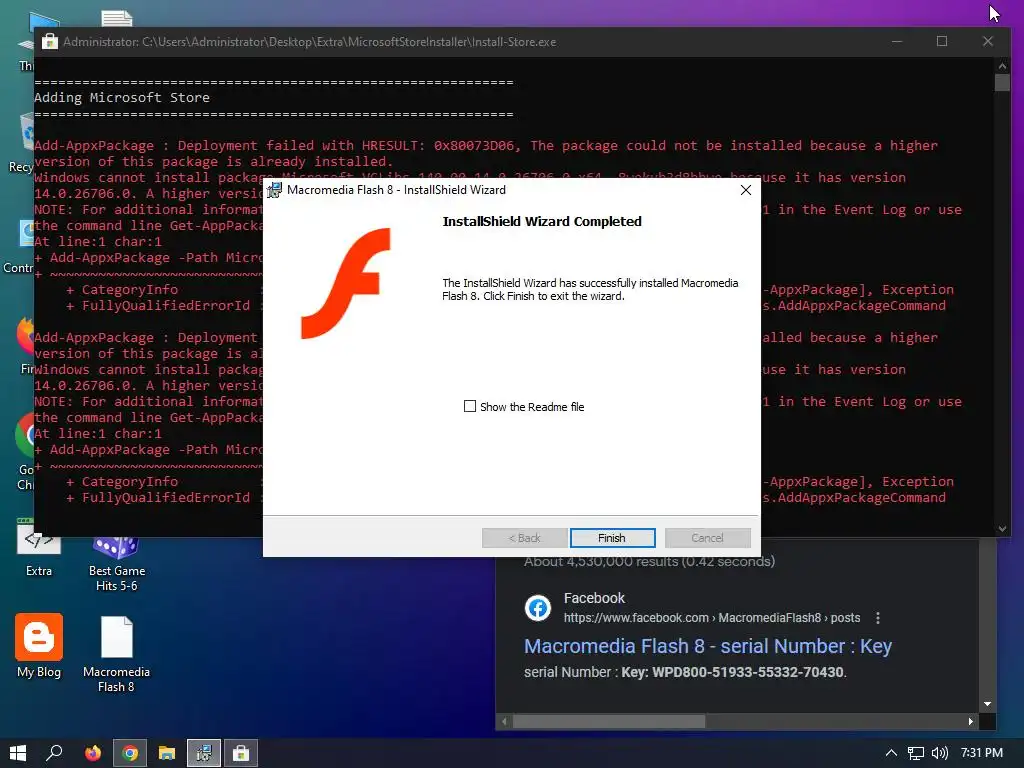
Task: Minimize the Install-Store console window
Action: (x=897, y=41)
